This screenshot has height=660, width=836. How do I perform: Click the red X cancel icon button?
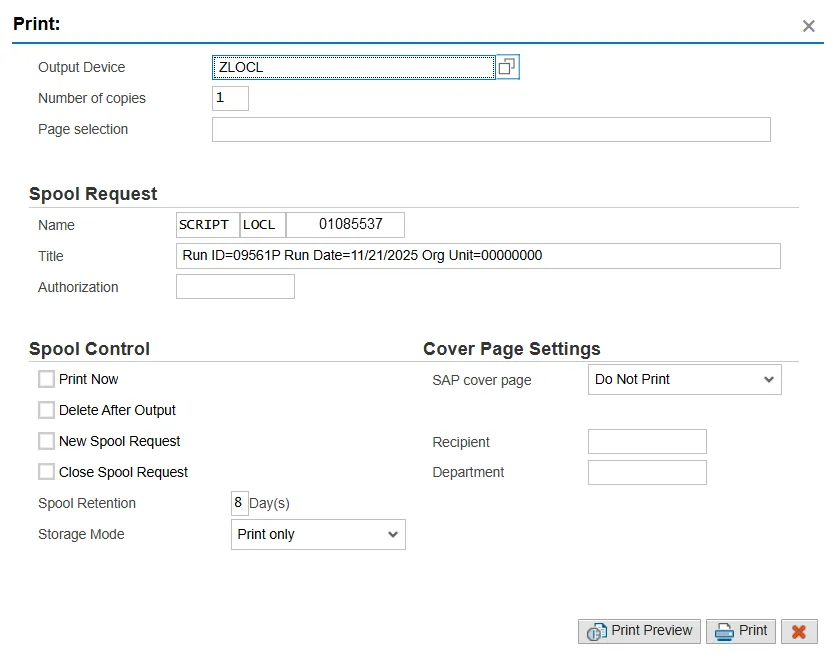[799, 631]
